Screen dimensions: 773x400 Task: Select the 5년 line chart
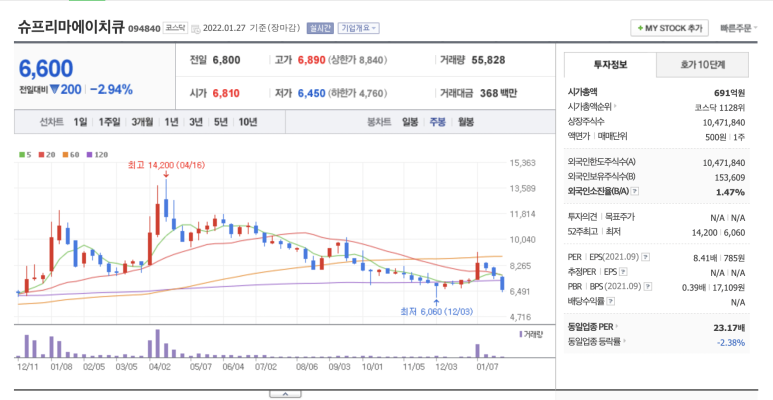coord(220,122)
